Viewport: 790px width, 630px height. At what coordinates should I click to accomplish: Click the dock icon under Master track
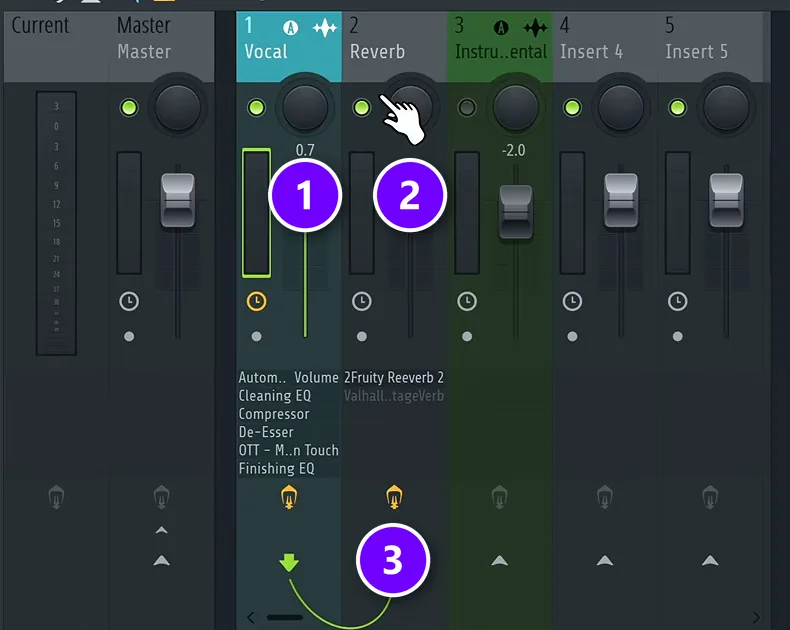(161, 497)
